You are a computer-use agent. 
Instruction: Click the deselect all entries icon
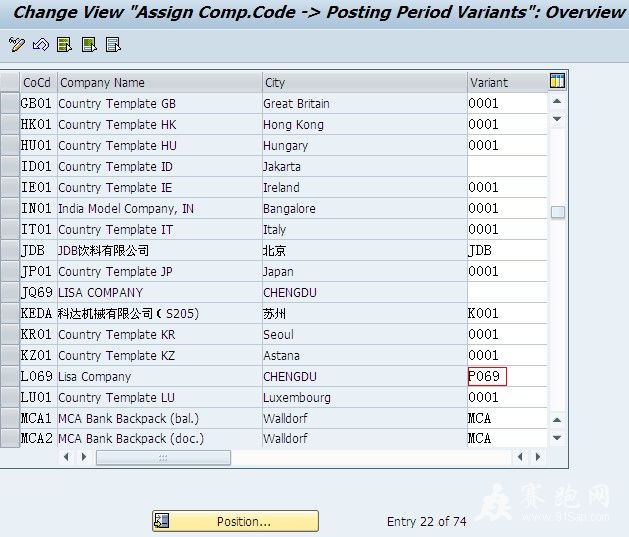[x=113, y=45]
